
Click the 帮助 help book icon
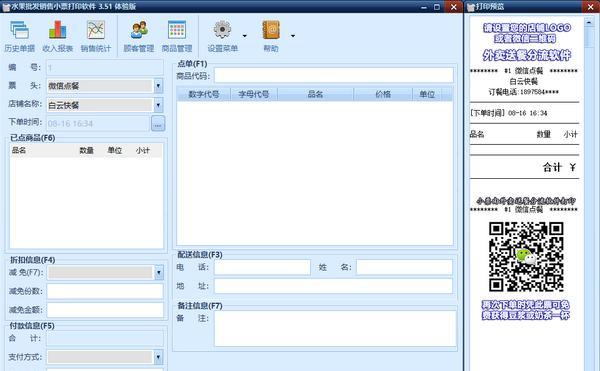pyautogui.click(x=271, y=30)
